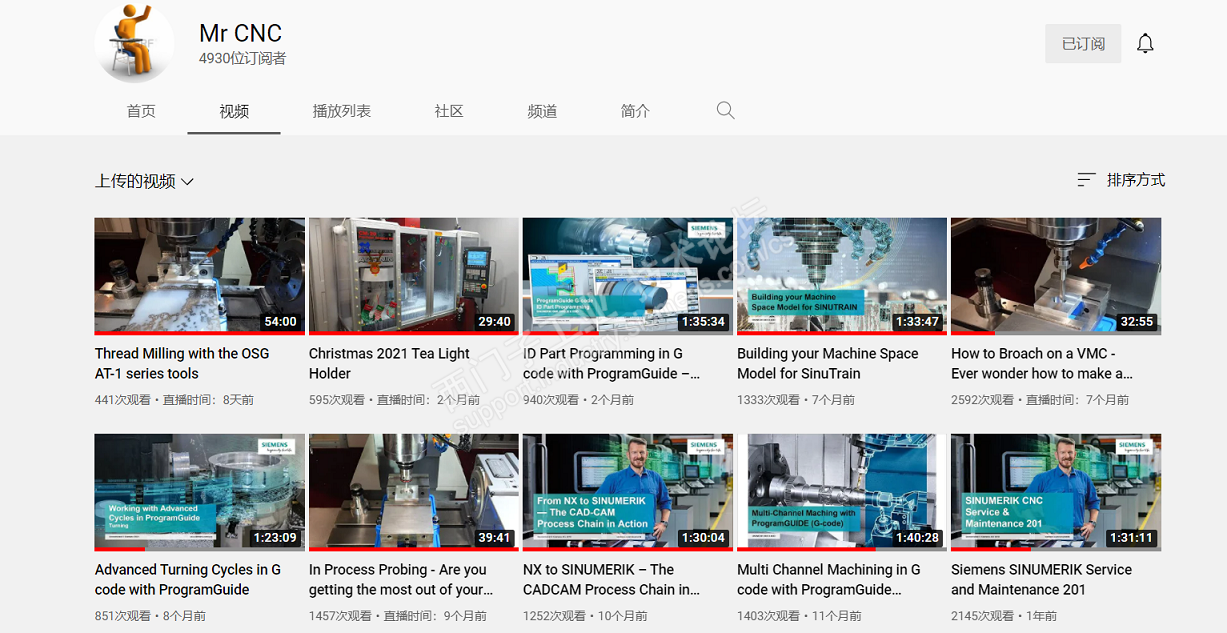Viewport: 1227px width, 633px height.
Task: Click the 1:40:28 duration badge
Action: tap(916, 538)
